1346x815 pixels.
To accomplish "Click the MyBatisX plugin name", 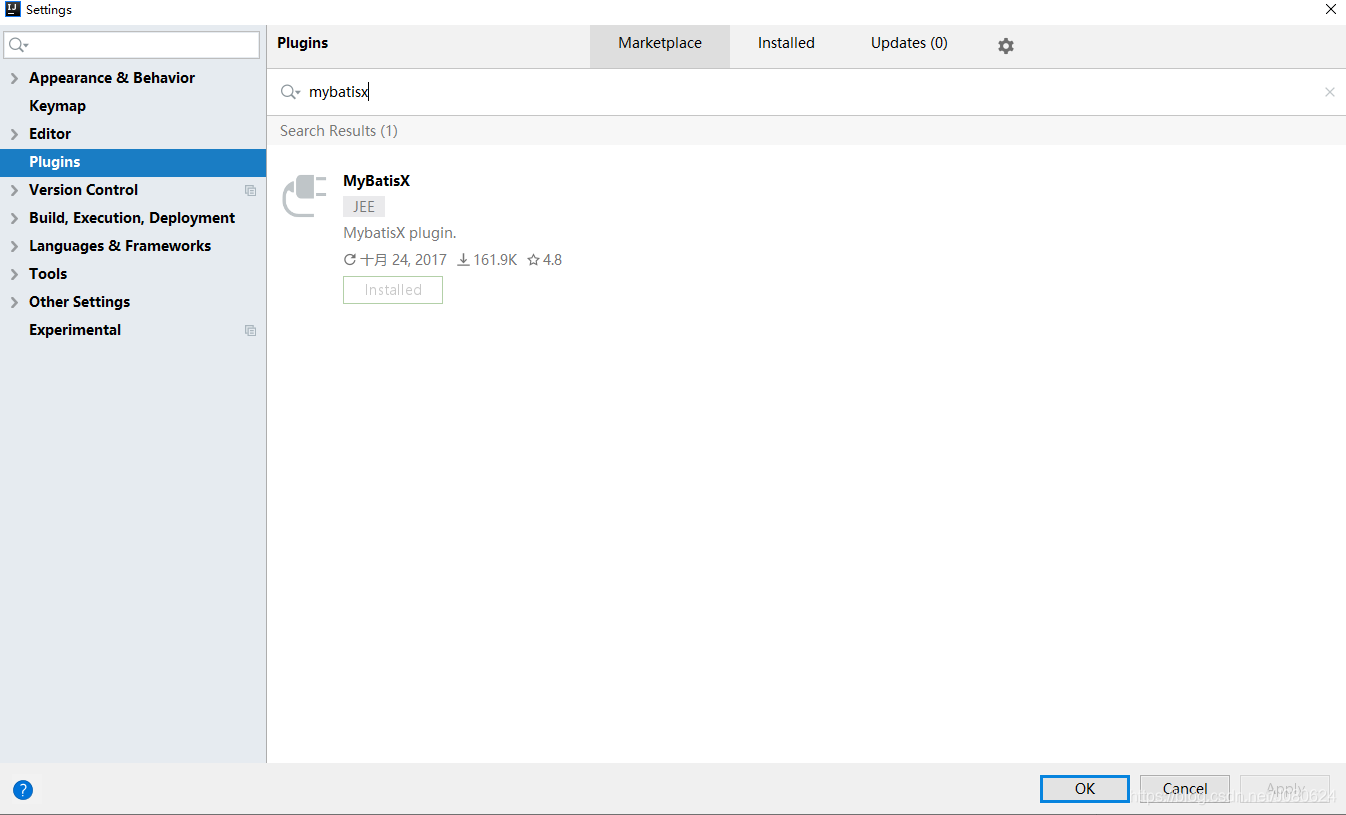I will [x=376, y=181].
